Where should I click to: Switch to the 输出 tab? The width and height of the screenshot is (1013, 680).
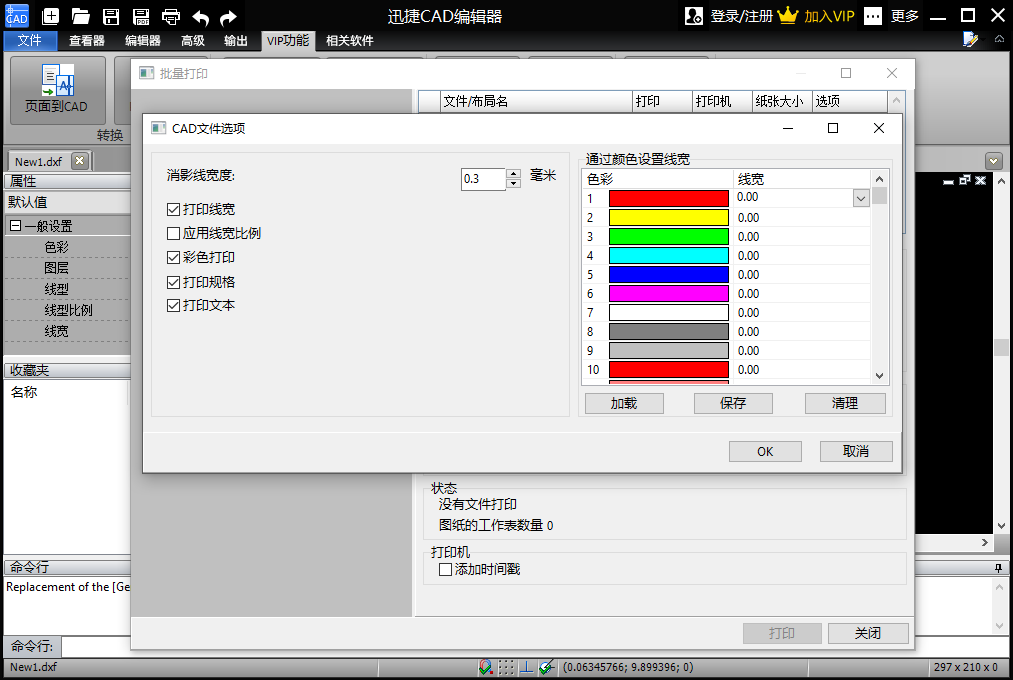point(236,41)
